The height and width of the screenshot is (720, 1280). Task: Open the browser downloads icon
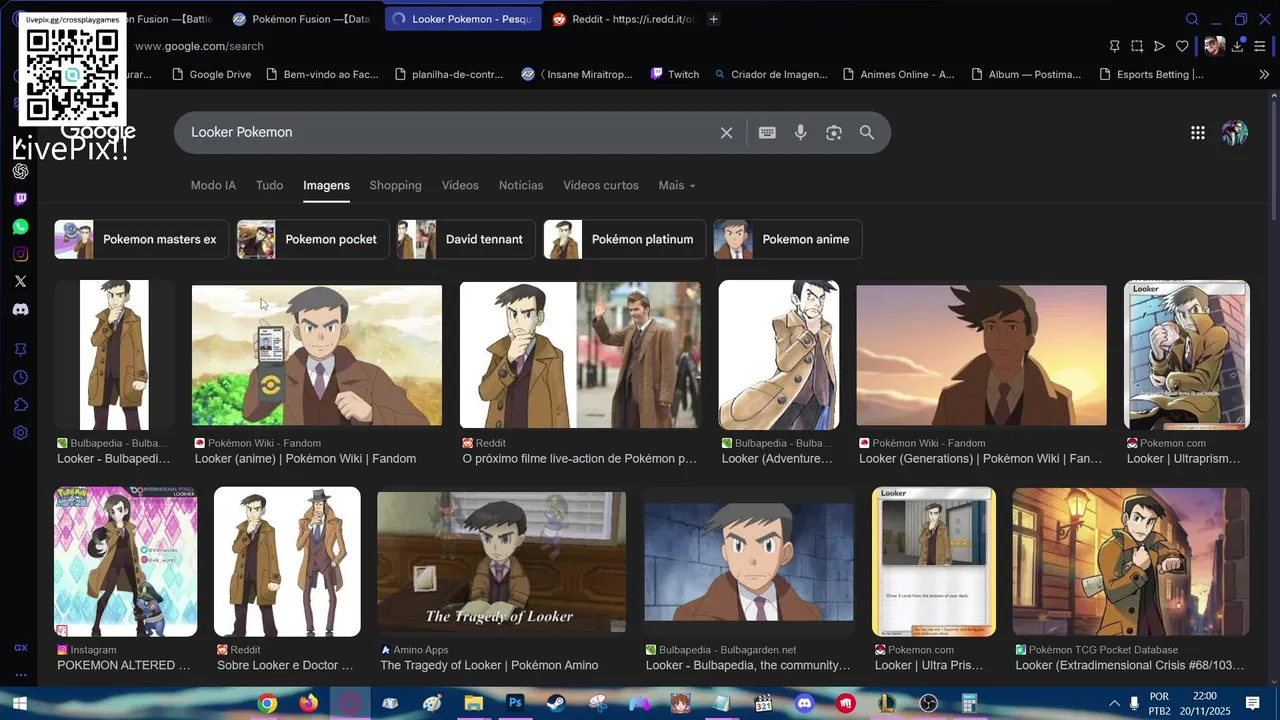pos(1238,46)
